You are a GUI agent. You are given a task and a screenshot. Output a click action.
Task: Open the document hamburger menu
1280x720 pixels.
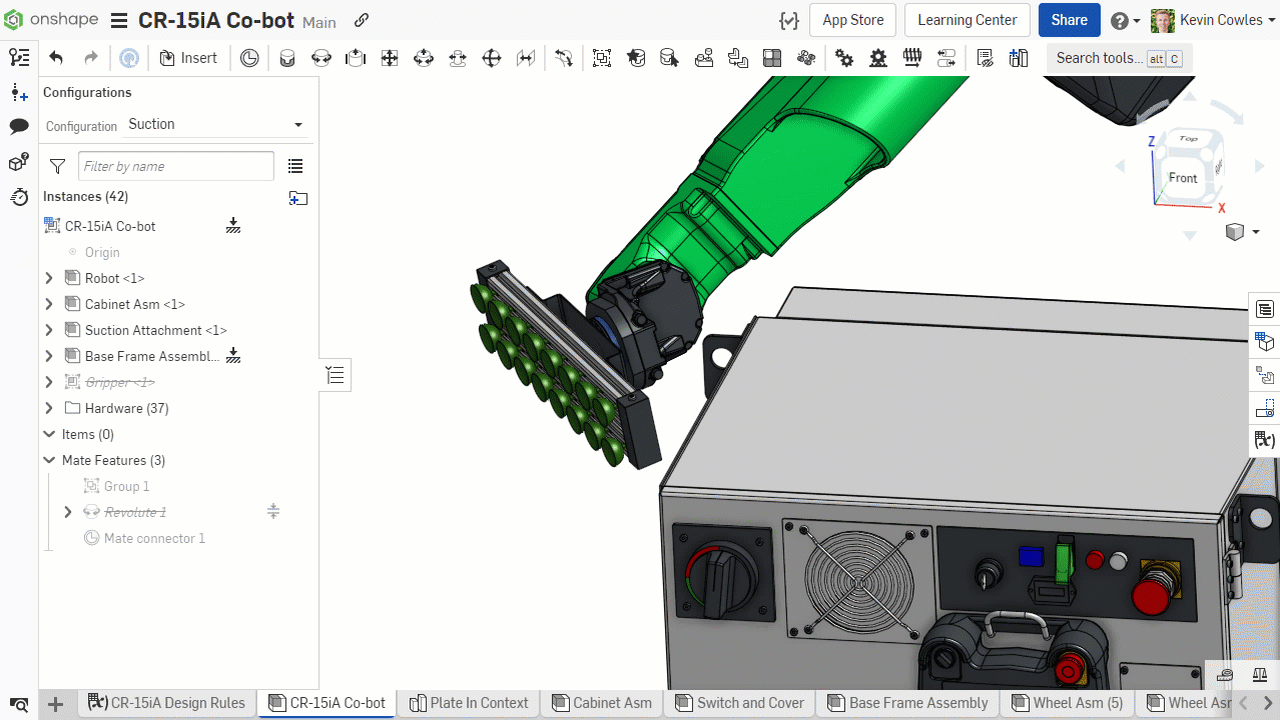[x=119, y=21]
